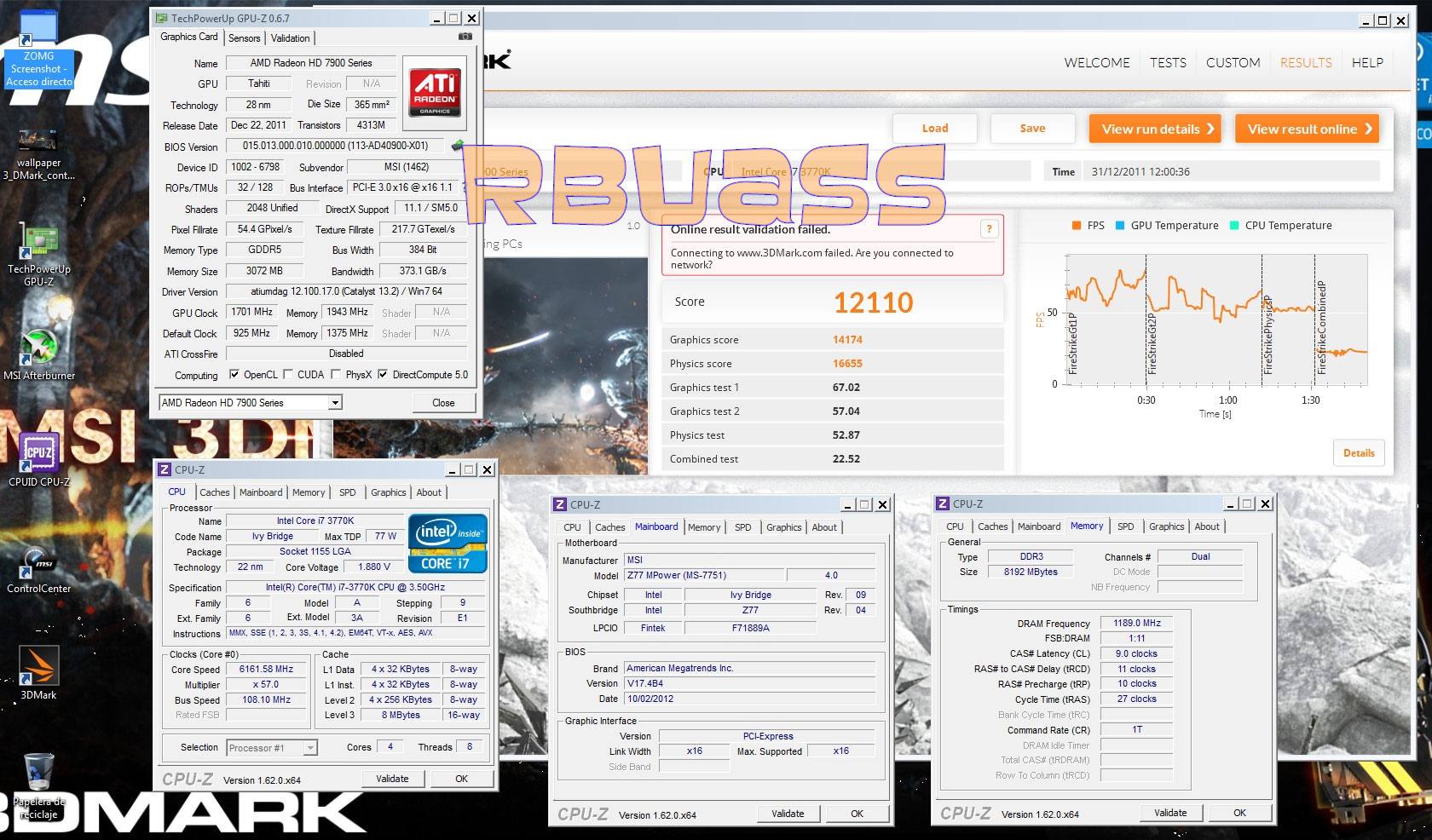Click the Bus Speed value 108.10 MHz
The height and width of the screenshot is (840, 1432).
(266, 700)
